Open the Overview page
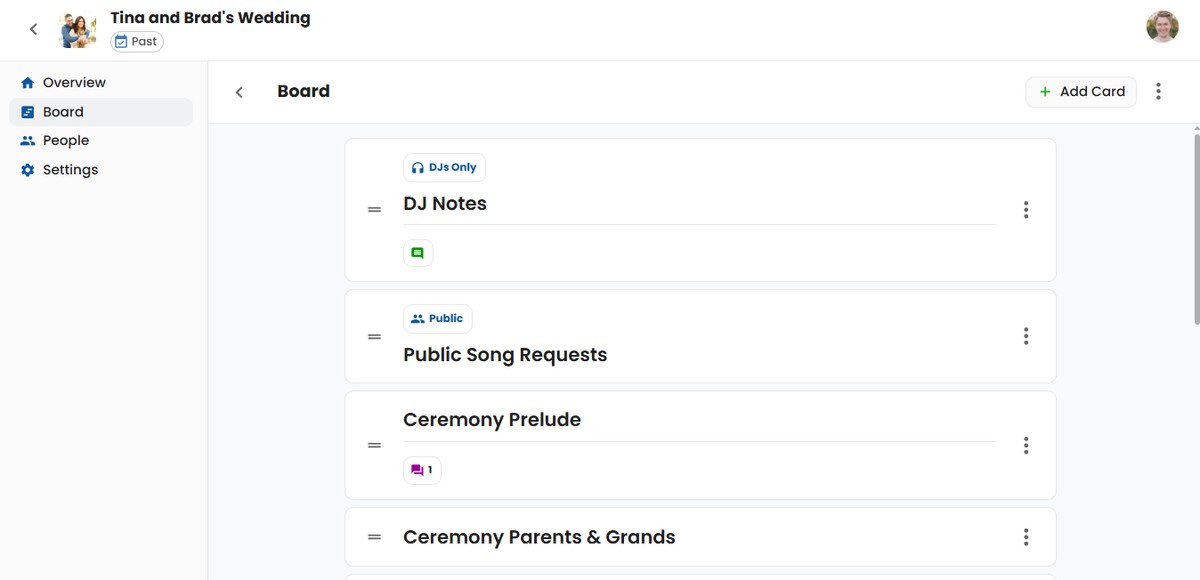The width and height of the screenshot is (1200, 580). coord(101,83)
